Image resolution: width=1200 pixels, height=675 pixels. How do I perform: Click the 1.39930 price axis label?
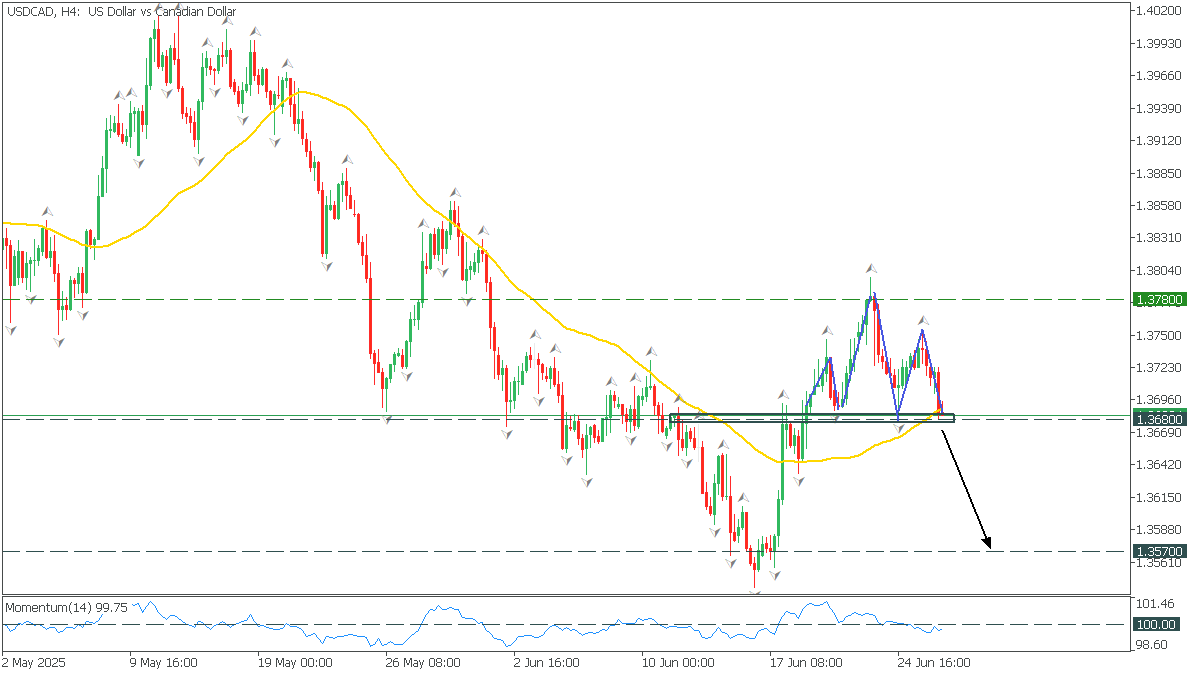(1161, 43)
